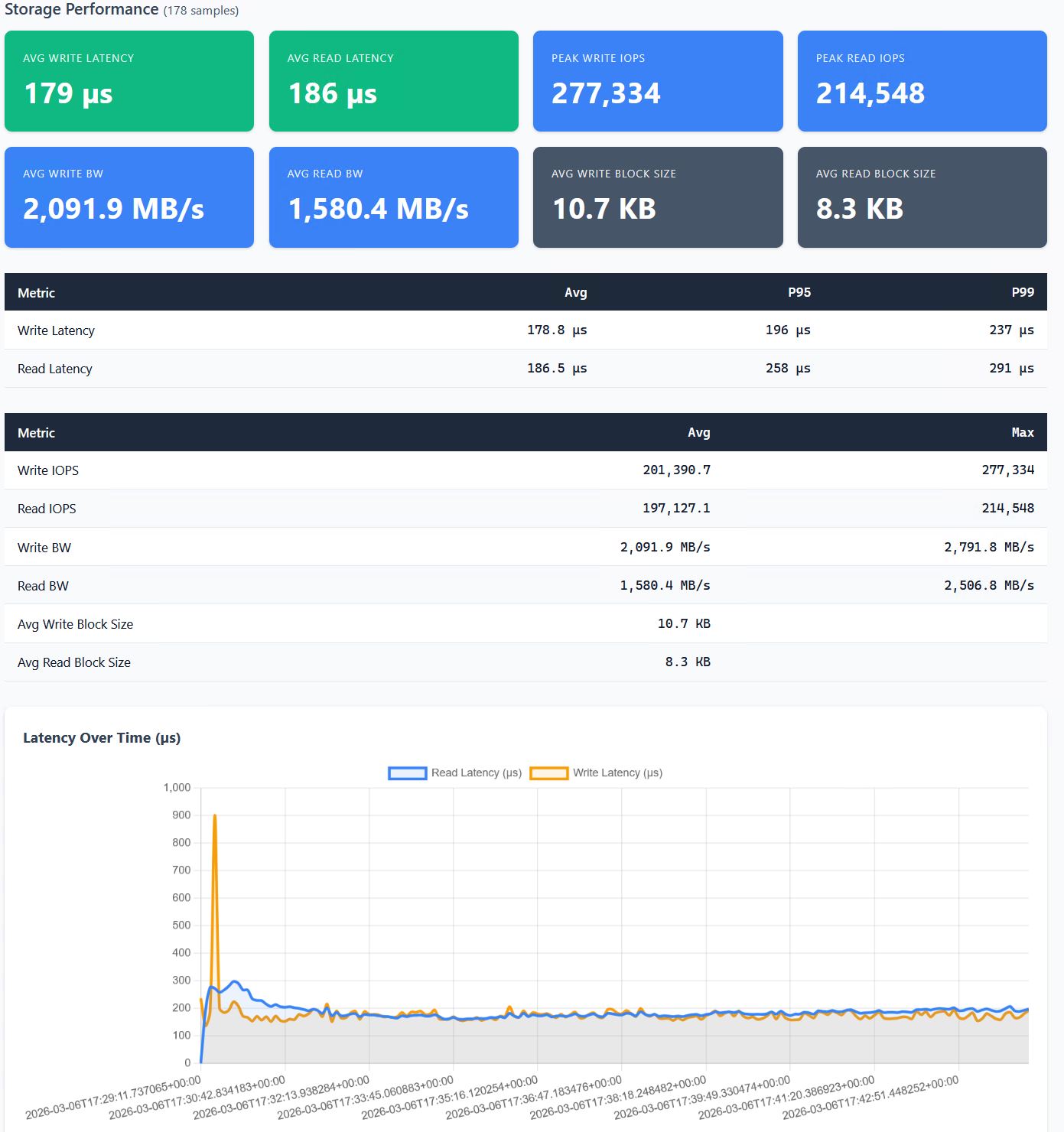Select the Avg Write Latency card
This screenshot has height=1132, width=1064.
tap(129, 81)
